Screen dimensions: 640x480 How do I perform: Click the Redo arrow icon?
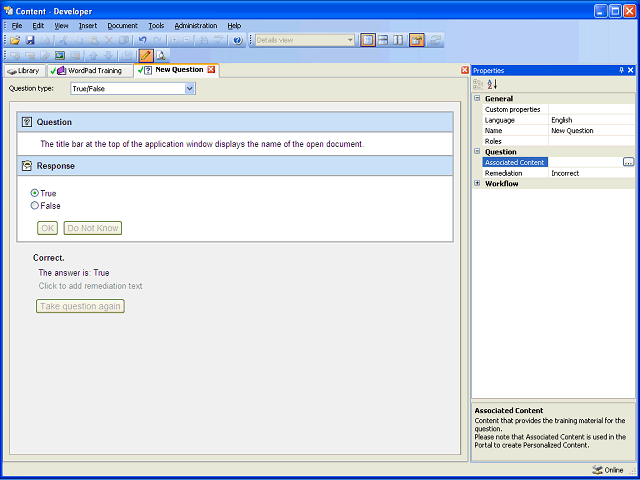point(157,40)
